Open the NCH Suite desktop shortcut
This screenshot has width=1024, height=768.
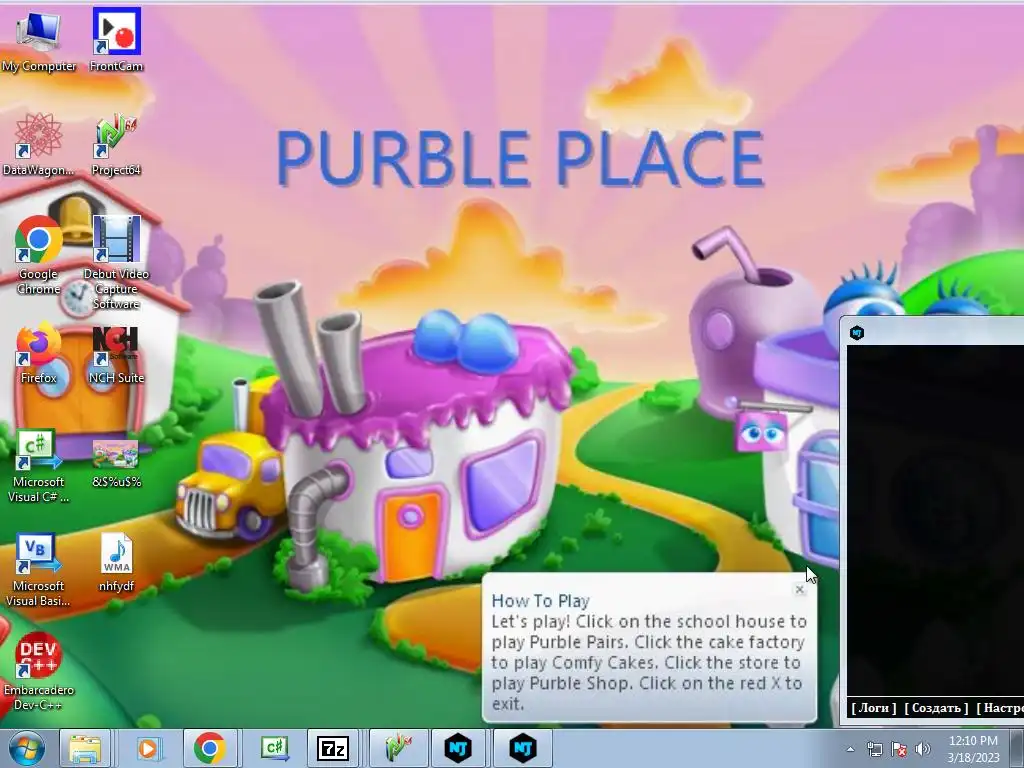pos(116,353)
